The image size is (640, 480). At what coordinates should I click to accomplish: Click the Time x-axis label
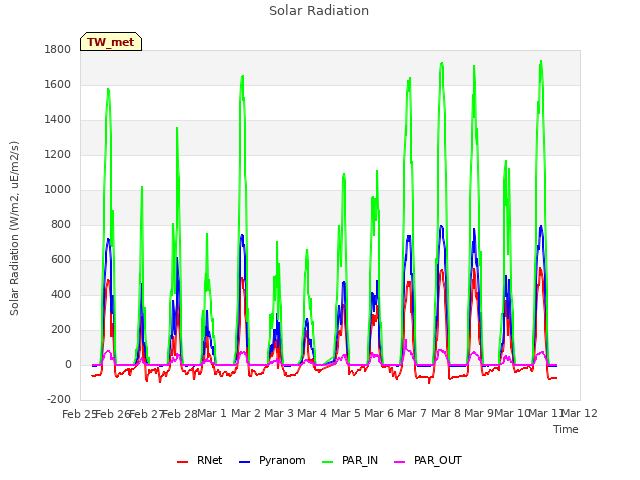566,429
